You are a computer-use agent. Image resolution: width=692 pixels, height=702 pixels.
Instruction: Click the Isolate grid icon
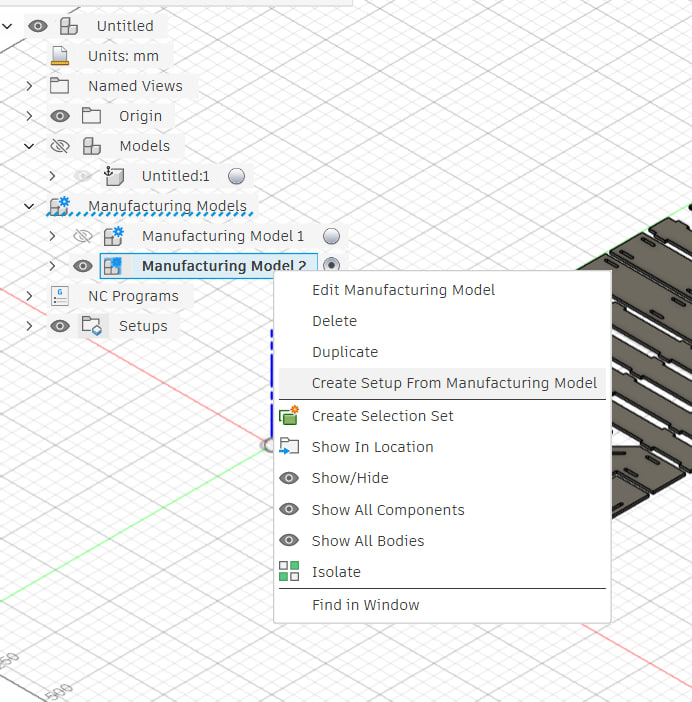pos(289,571)
